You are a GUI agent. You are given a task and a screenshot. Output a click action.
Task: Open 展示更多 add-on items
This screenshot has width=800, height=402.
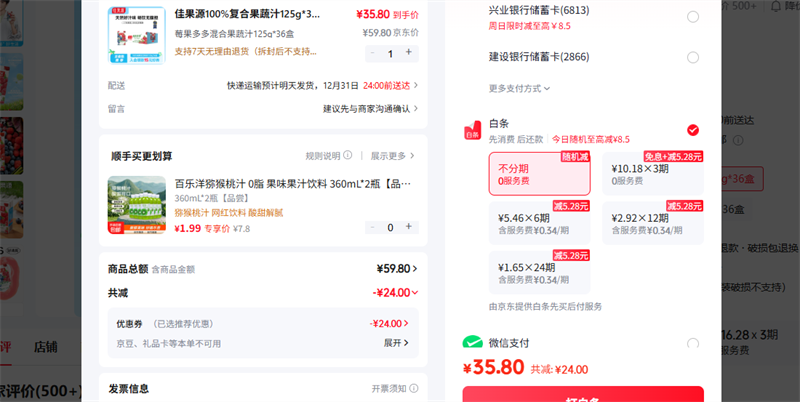click(x=392, y=156)
